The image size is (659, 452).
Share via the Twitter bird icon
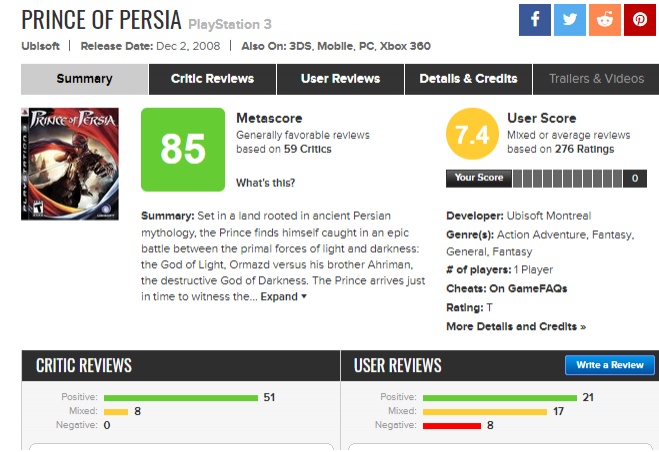pyautogui.click(x=569, y=20)
